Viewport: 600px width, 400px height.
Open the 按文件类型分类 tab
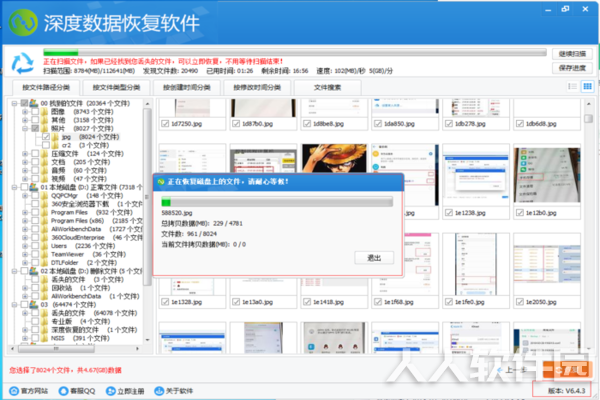116,88
